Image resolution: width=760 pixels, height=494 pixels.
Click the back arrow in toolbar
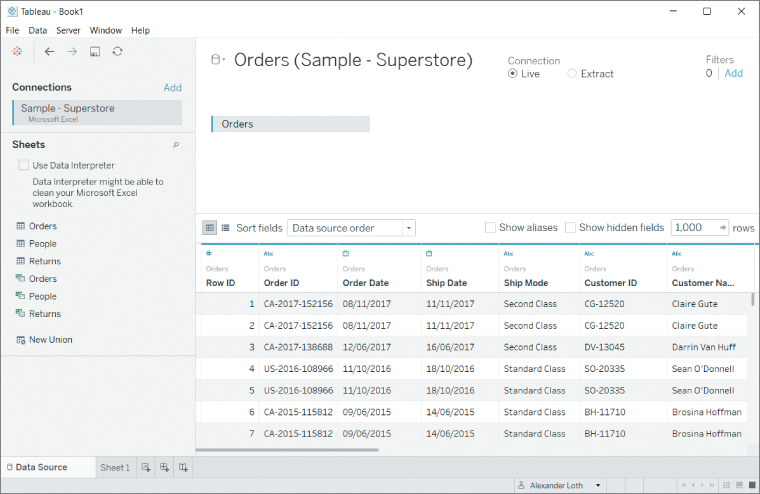click(x=49, y=51)
